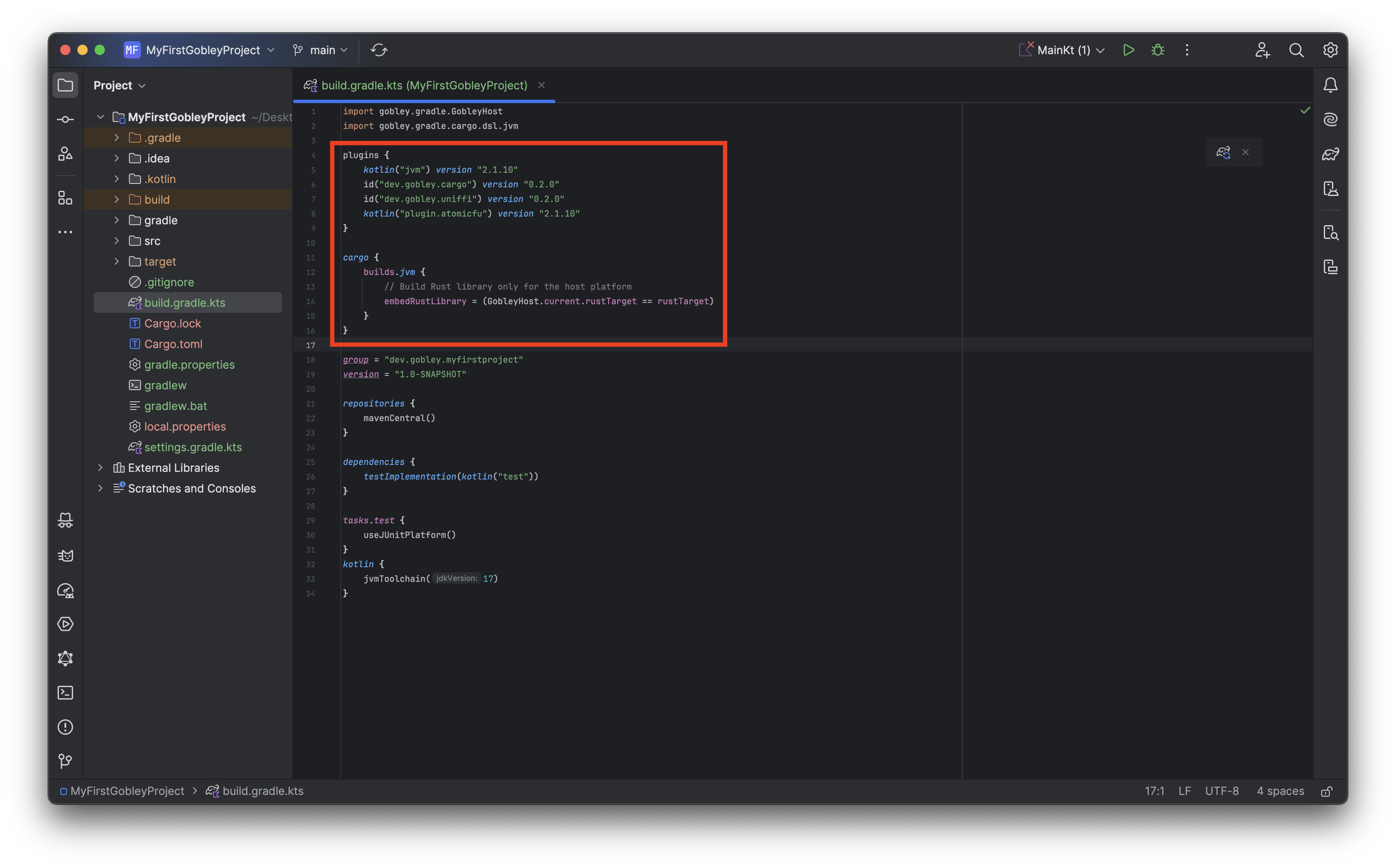Dismiss the floating Gradle sync popup

(x=1246, y=152)
